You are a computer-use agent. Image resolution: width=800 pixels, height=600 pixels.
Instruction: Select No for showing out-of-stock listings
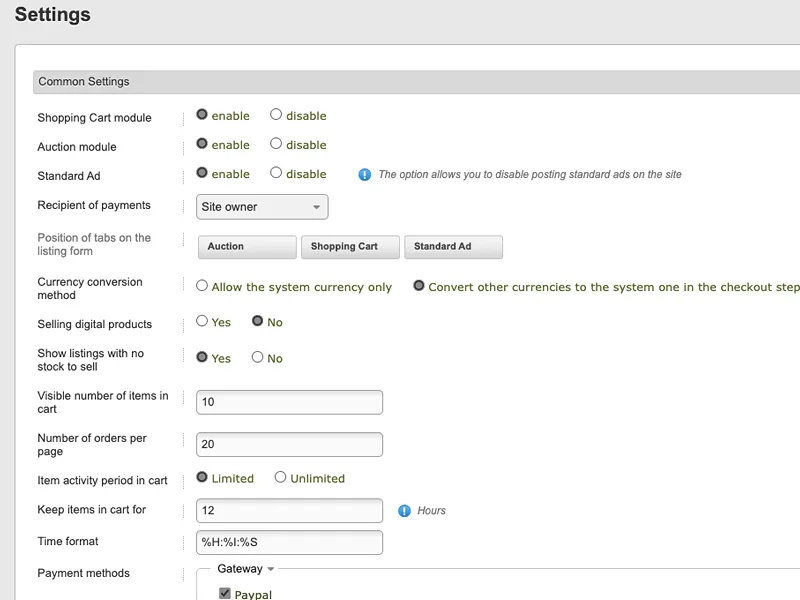[258, 357]
